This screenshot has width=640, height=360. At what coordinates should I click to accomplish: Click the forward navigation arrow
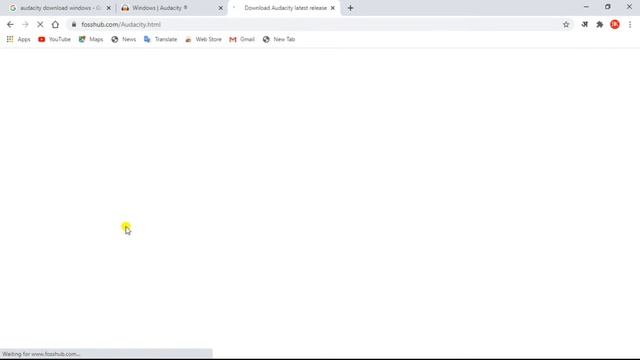pyautogui.click(x=25, y=24)
